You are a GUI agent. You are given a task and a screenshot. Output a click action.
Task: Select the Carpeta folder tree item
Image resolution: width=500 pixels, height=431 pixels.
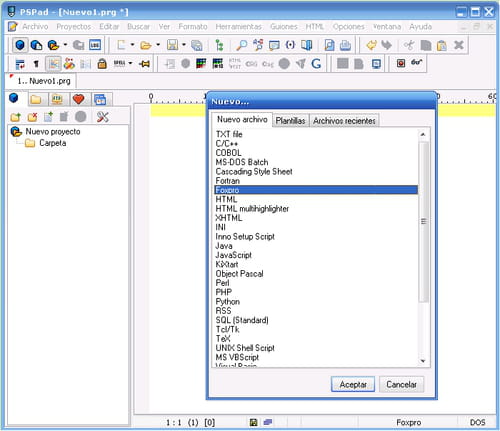(x=53, y=143)
